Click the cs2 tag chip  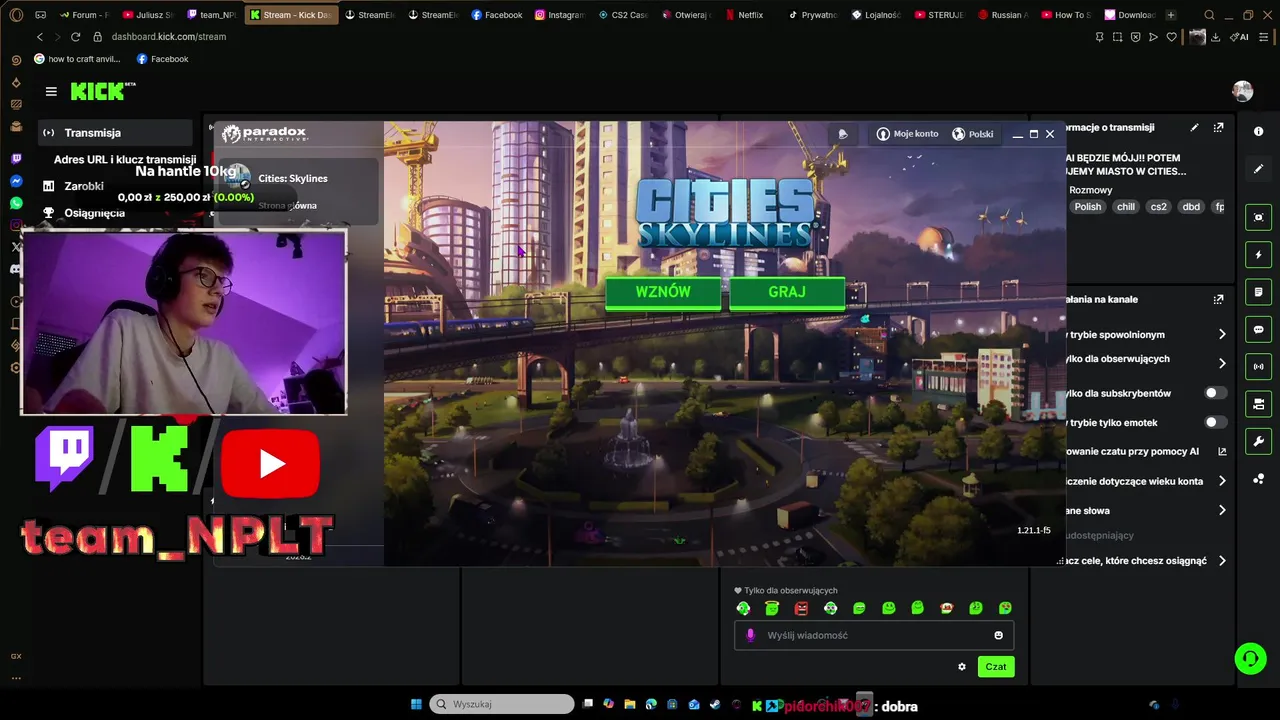(x=1158, y=207)
